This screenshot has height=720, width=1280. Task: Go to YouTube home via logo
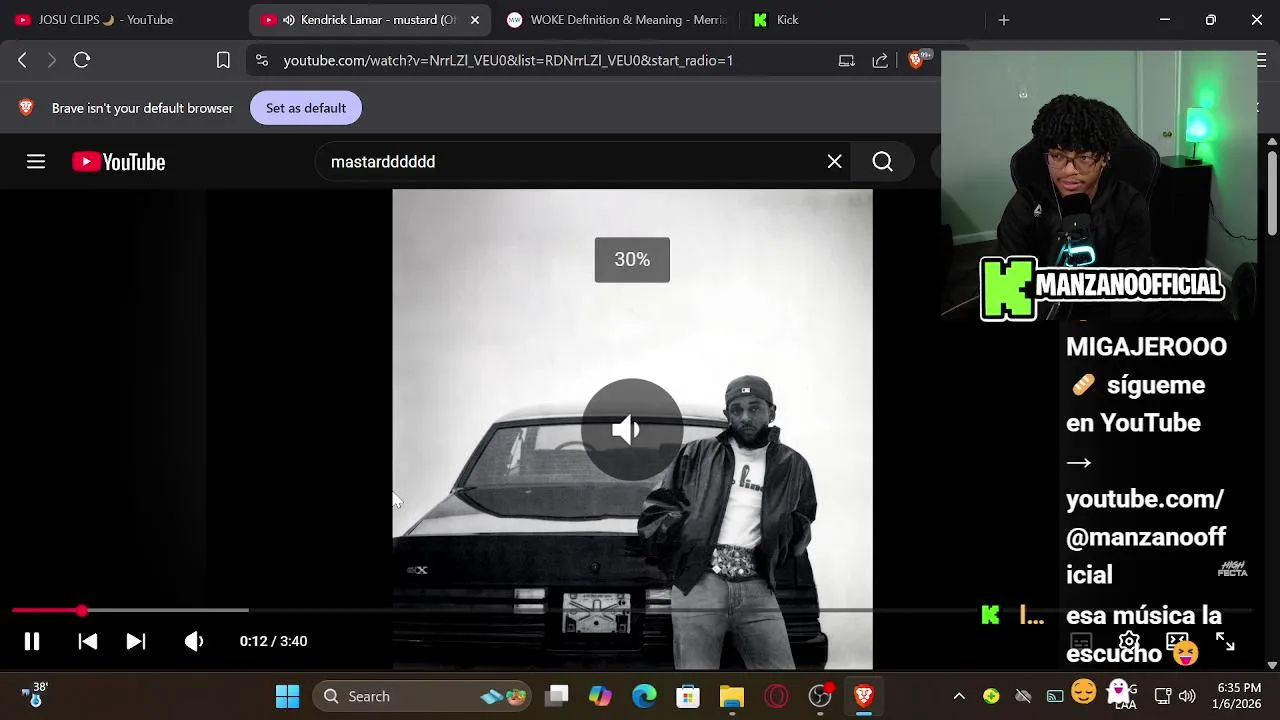coord(119,162)
